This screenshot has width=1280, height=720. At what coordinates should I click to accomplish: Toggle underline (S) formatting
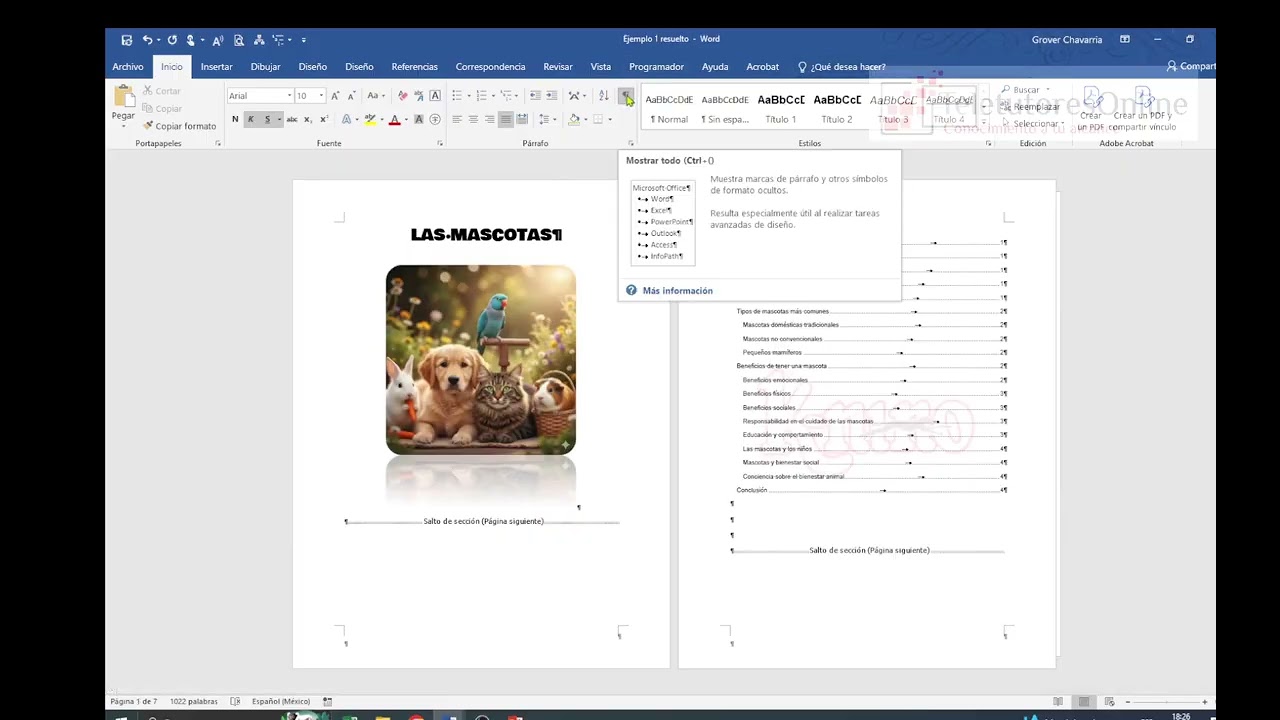[x=267, y=119]
